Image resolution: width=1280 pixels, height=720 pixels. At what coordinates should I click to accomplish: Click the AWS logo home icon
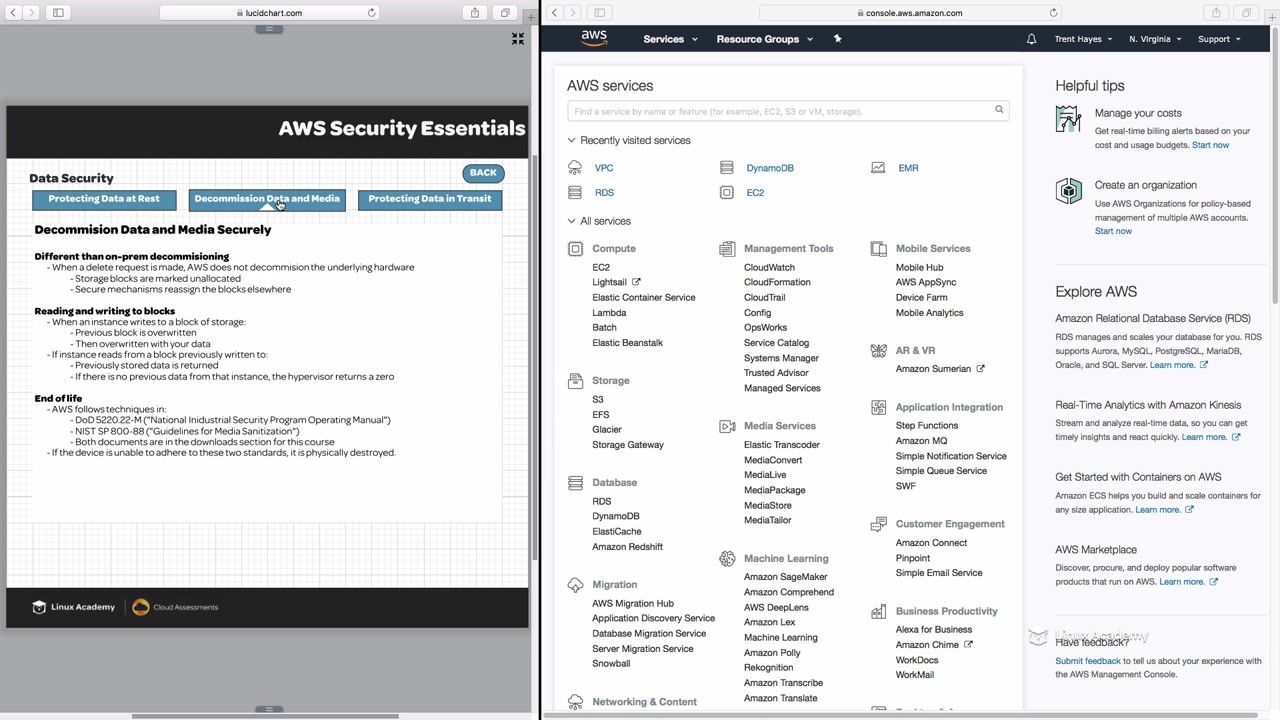coord(594,38)
